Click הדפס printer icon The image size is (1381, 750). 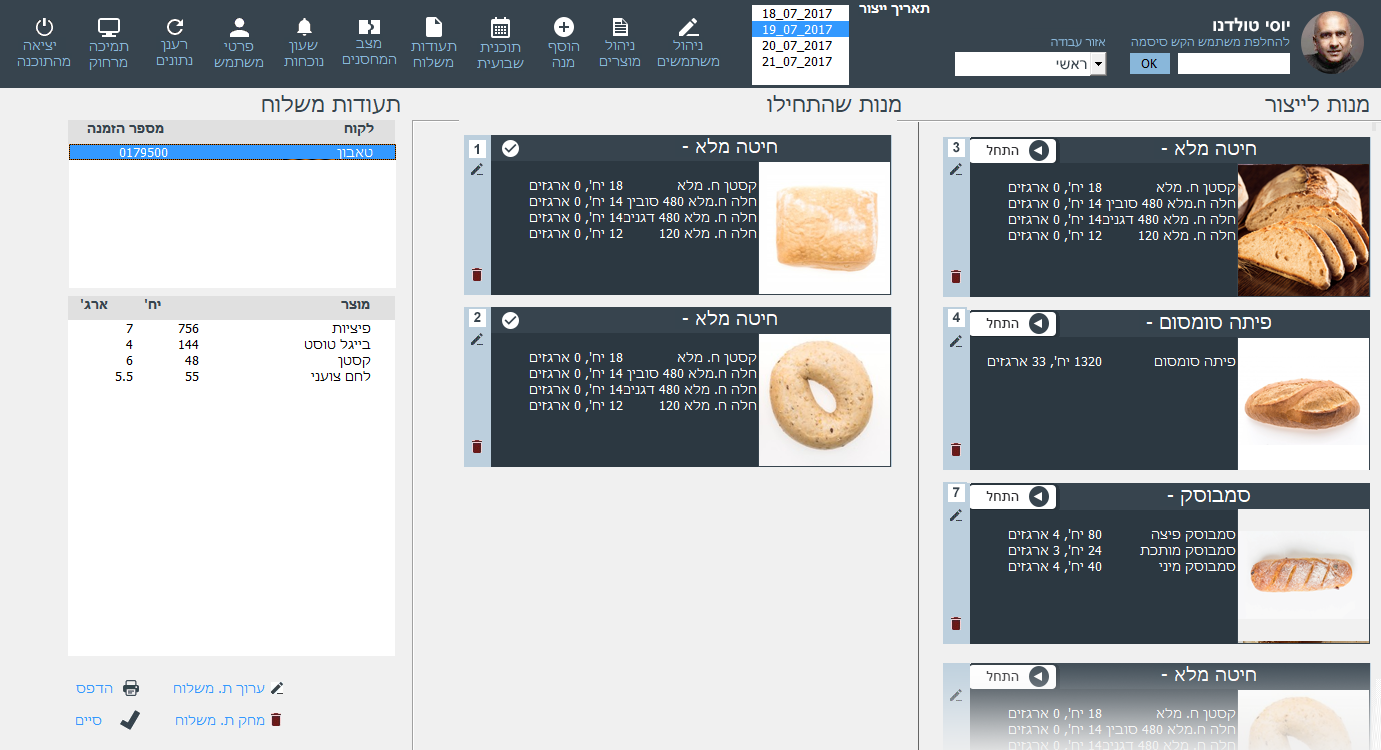[131, 688]
